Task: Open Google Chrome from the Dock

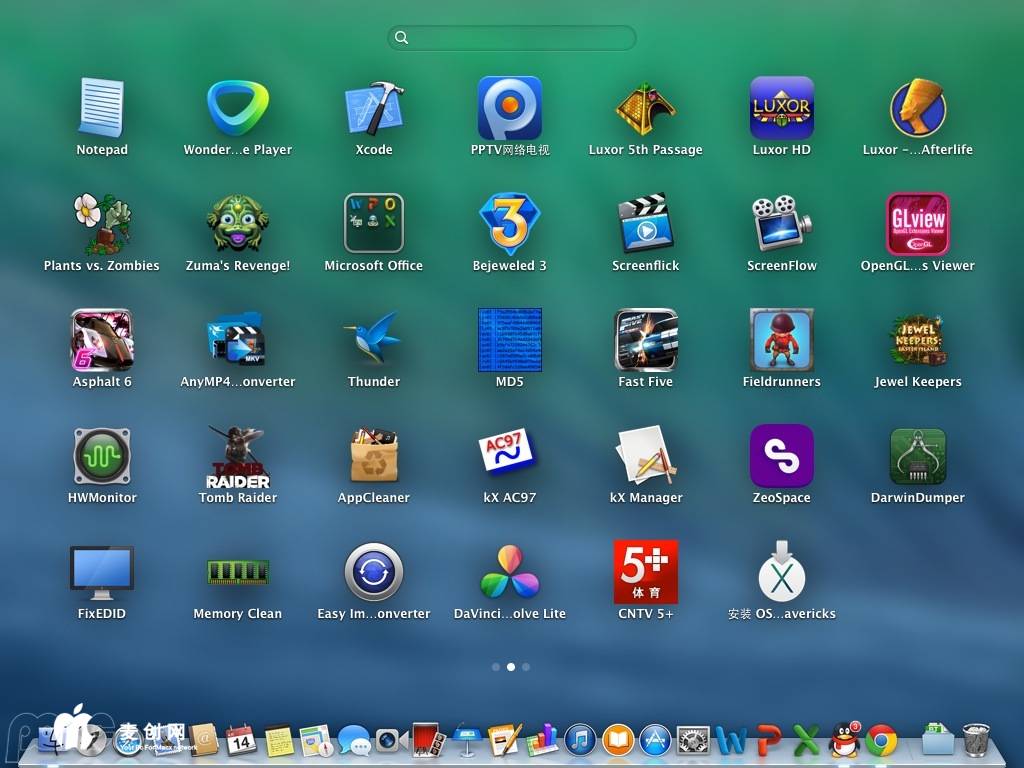Action: coord(881,741)
